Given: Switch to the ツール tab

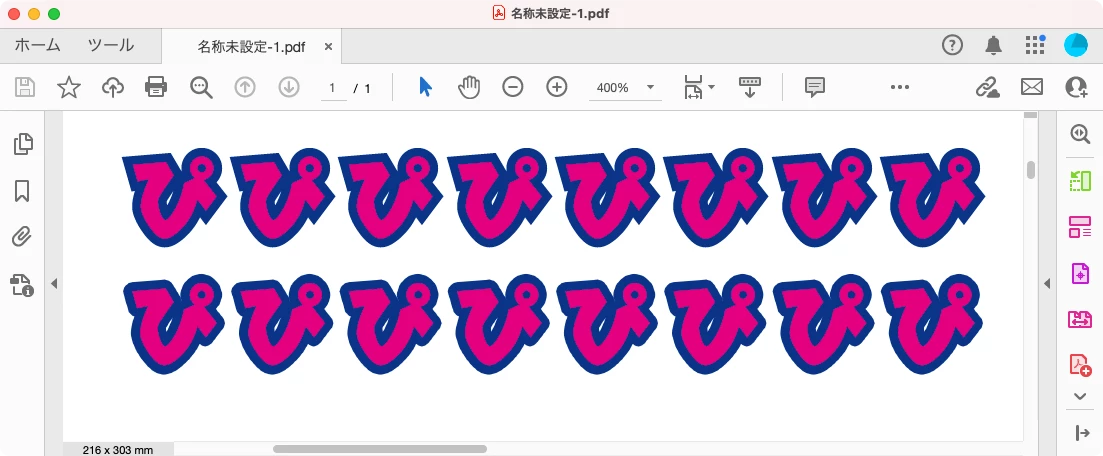Looking at the screenshot, I should pyautogui.click(x=111, y=46).
